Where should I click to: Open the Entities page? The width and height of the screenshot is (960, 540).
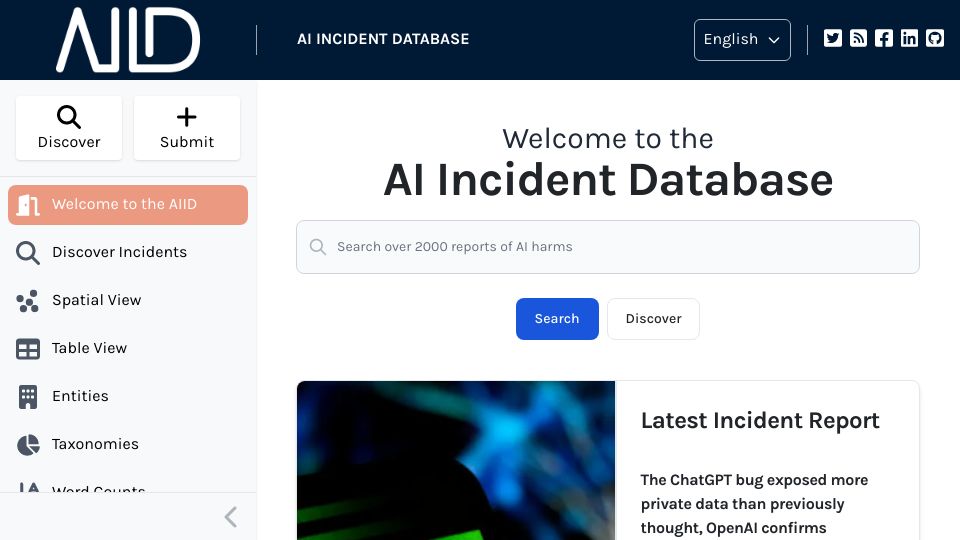(x=128, y=397)
